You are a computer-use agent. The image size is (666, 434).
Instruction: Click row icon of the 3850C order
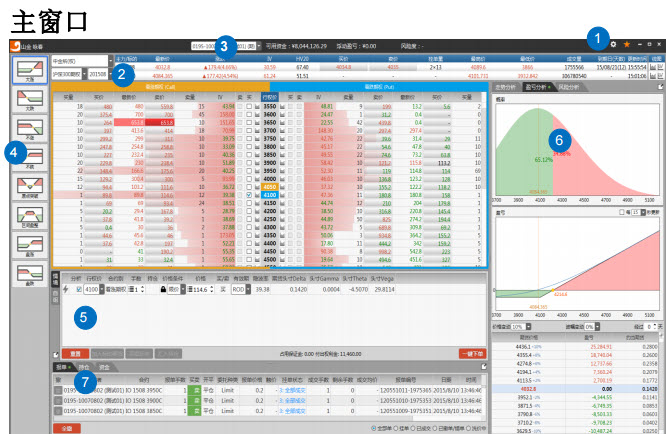coord(58,411)
